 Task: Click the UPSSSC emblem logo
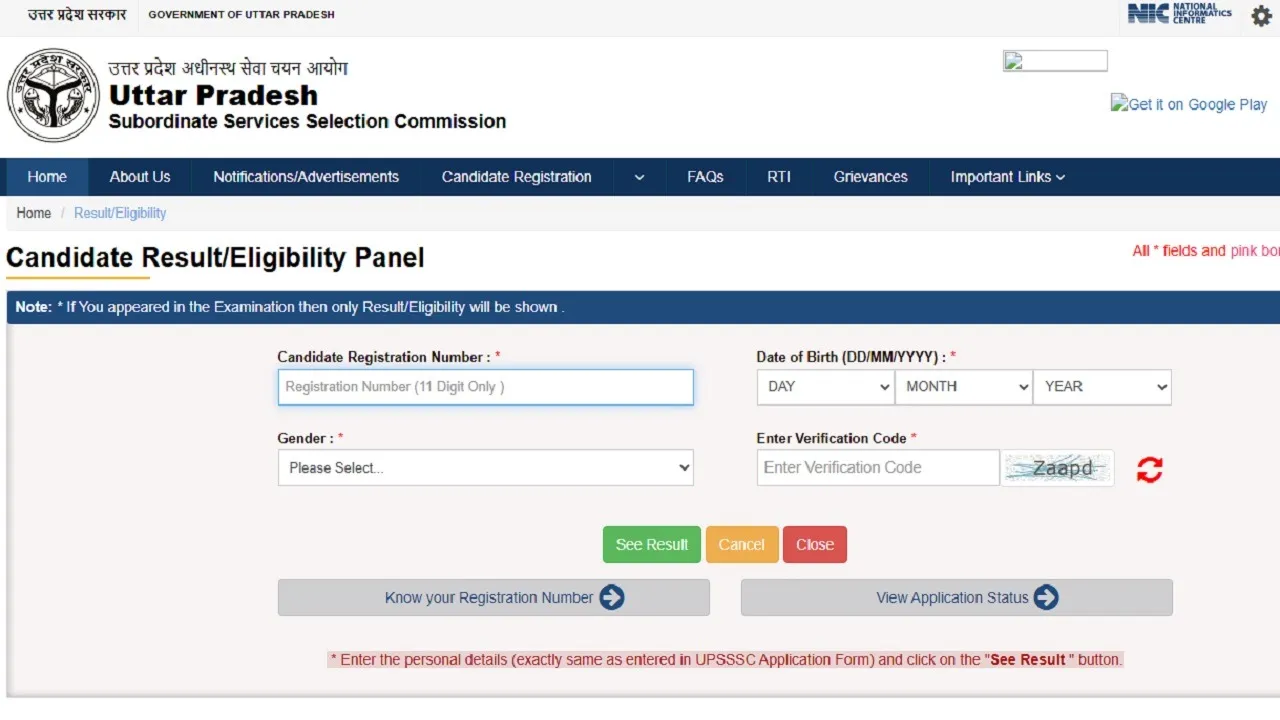[53, 96]
